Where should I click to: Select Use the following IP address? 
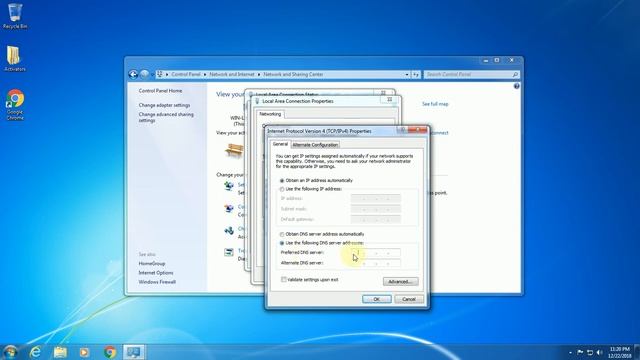(x=282, y=189)
